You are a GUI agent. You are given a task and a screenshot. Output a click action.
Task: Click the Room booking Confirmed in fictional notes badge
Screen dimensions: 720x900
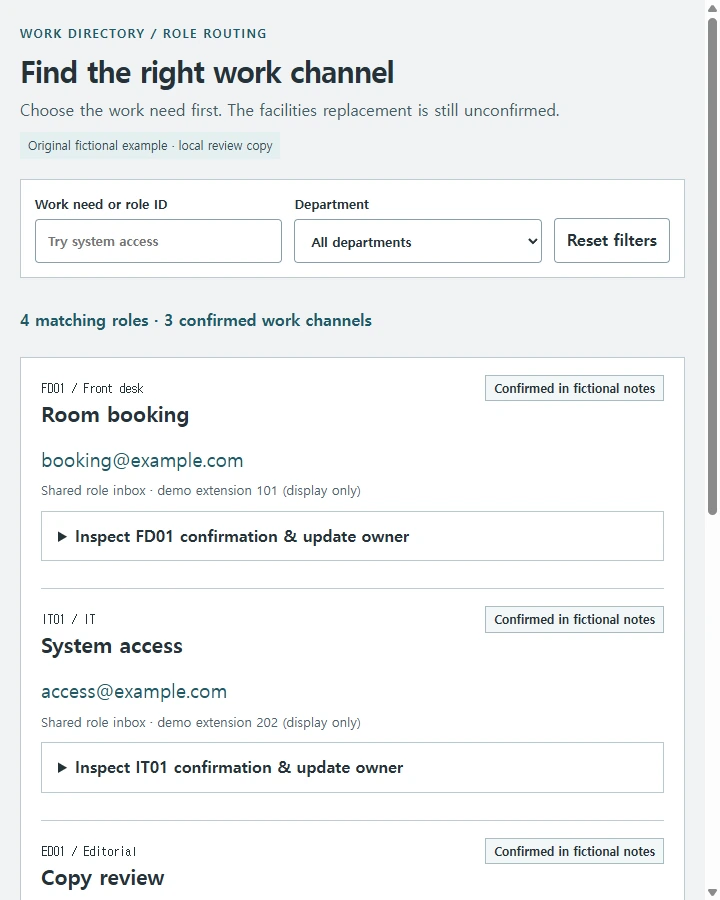click(574, 388)
